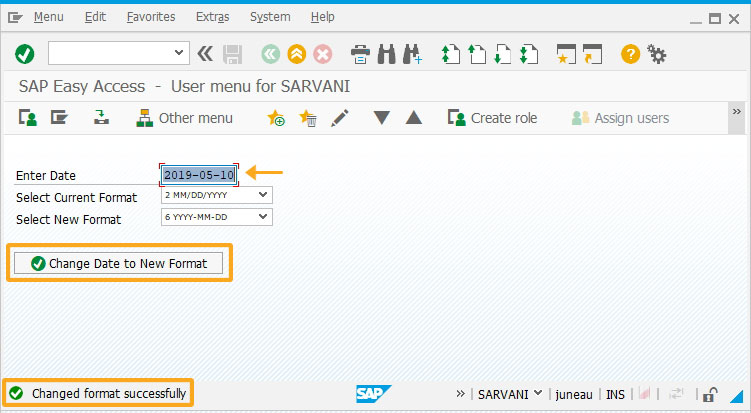This screenshot has height=413, width=751.
Task: Click the Create New Session icon
Action: [x=566, y=54]
